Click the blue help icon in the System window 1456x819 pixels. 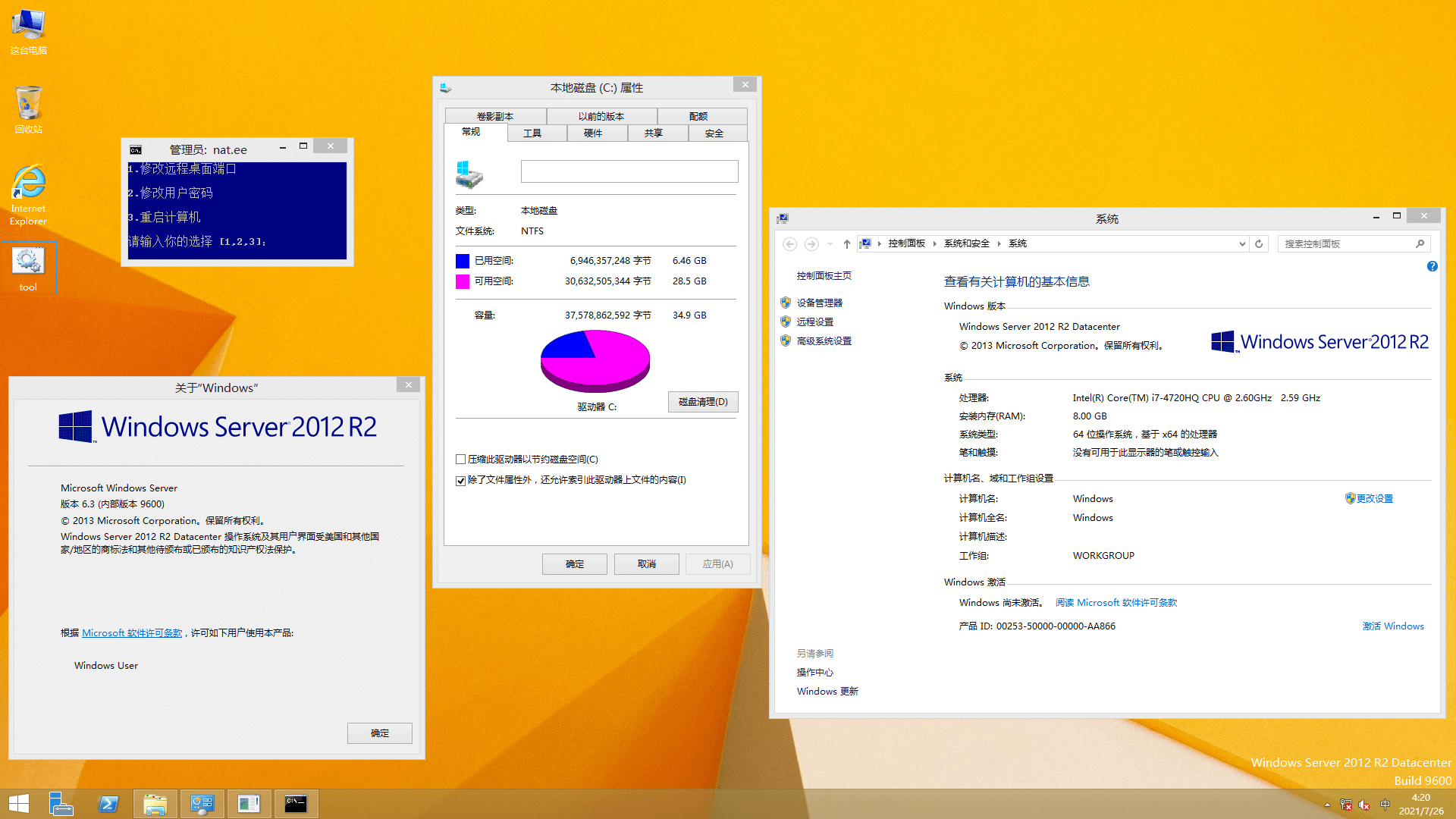[1432, 266]
